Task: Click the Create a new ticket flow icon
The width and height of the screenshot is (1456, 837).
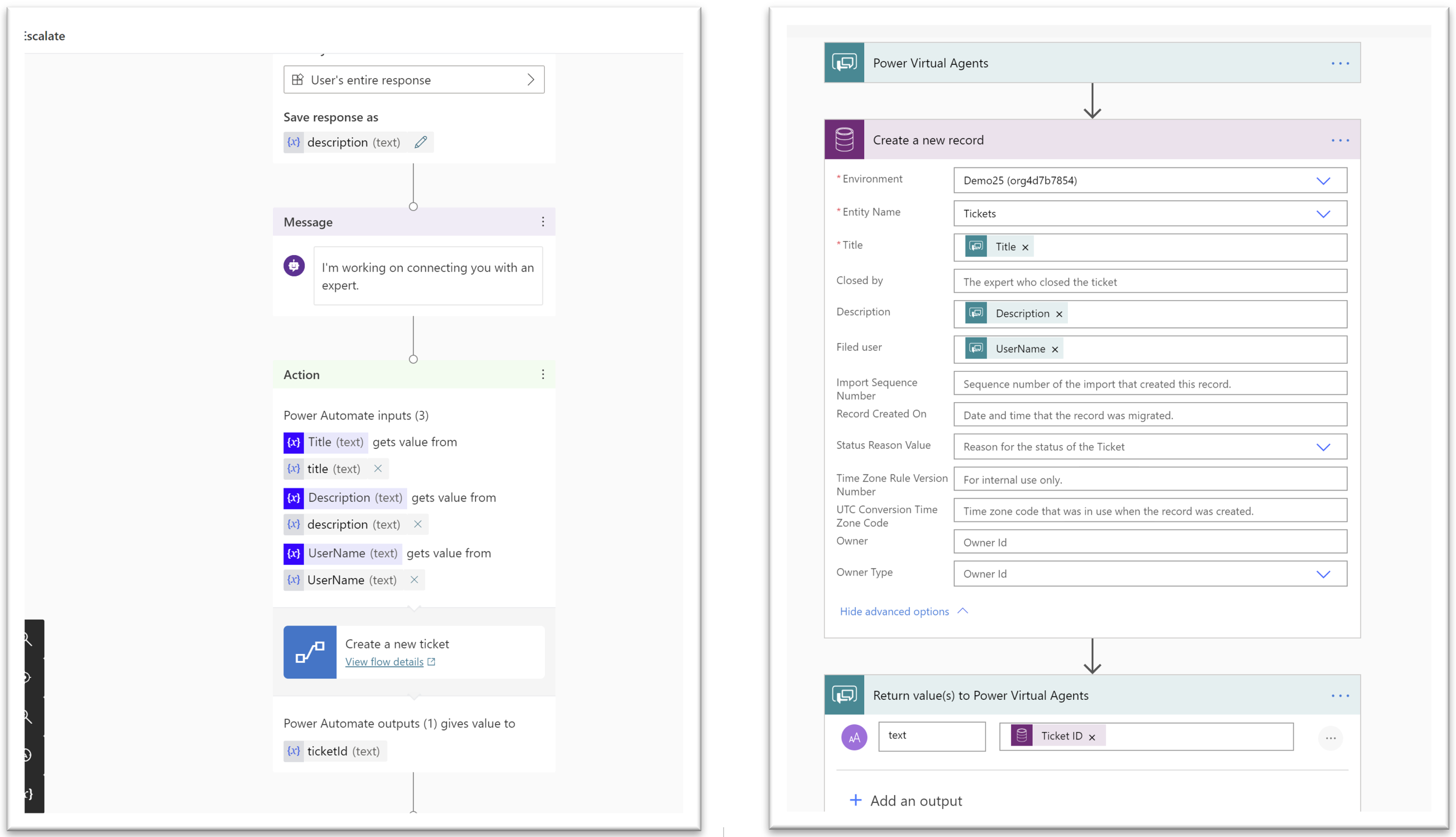Action: coord(310,652)
